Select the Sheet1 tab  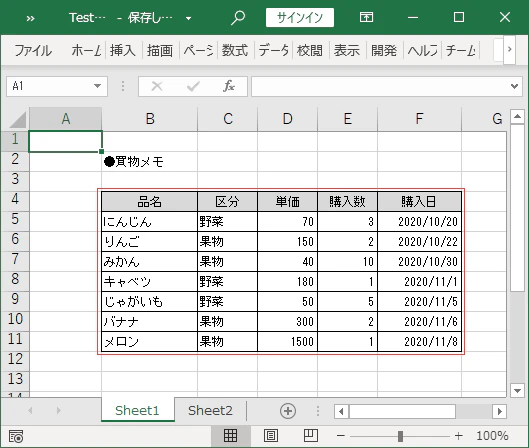pos(137,411)
